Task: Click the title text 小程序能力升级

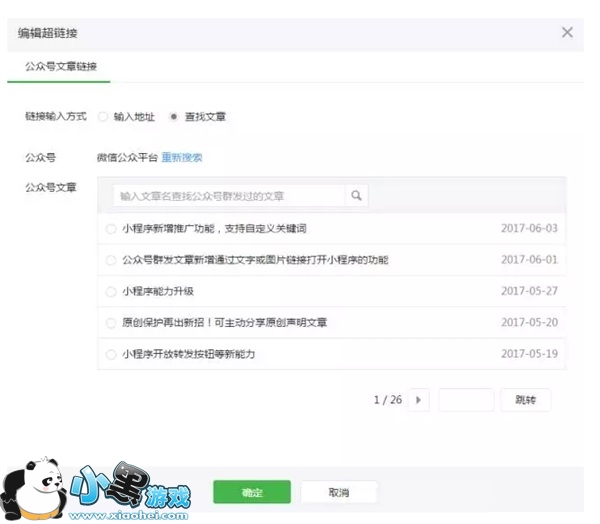Action: pos(158,291)
